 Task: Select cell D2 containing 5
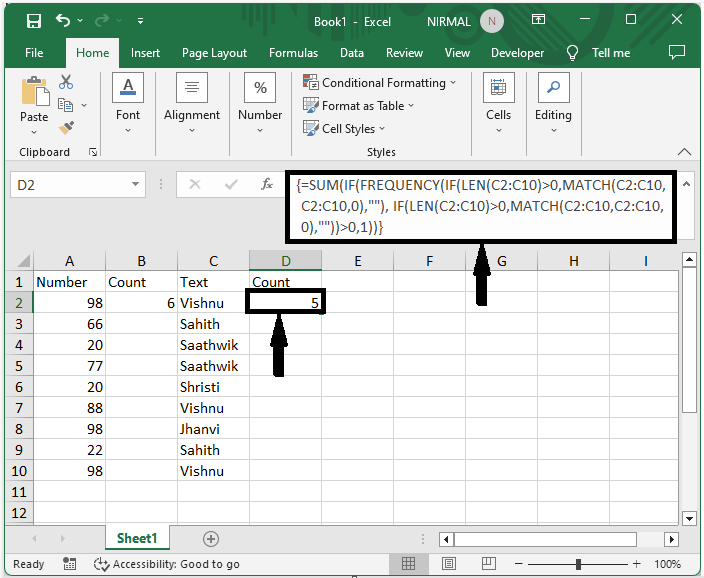tap(286, 303)
